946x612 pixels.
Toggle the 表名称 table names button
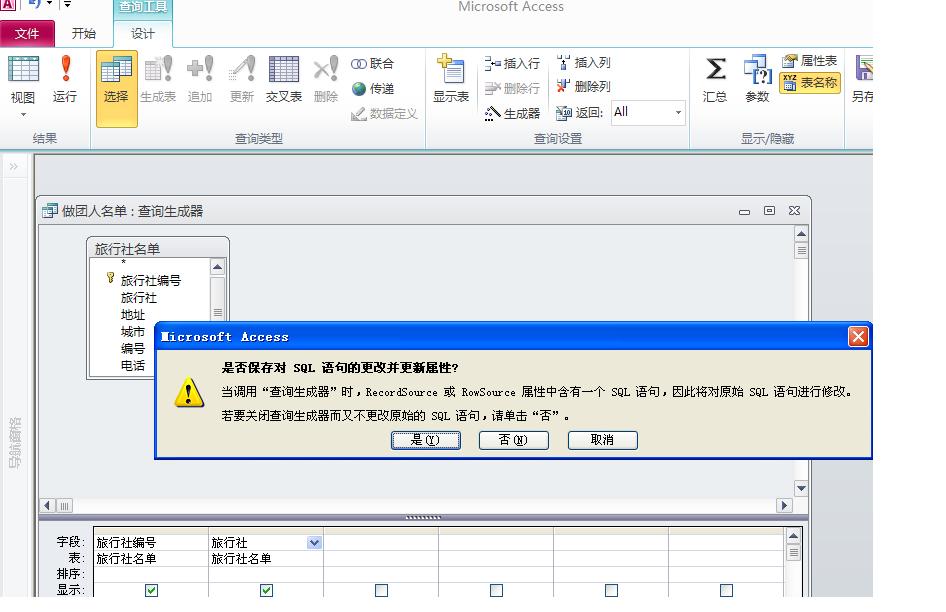[810, 83]
